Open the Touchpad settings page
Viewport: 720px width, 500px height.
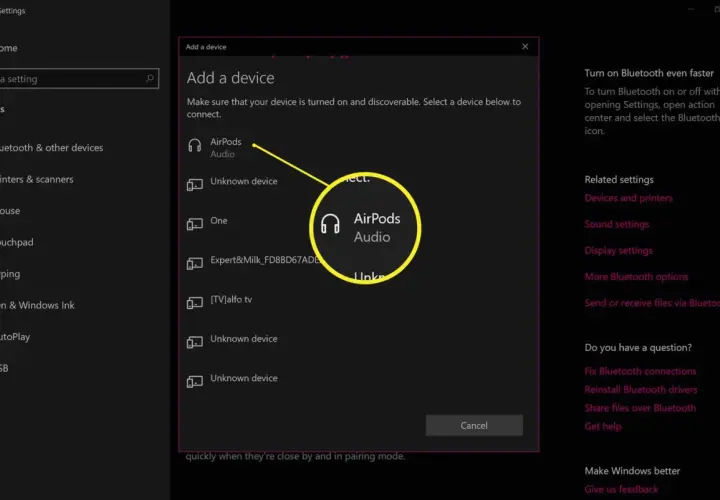coord(17,242)
